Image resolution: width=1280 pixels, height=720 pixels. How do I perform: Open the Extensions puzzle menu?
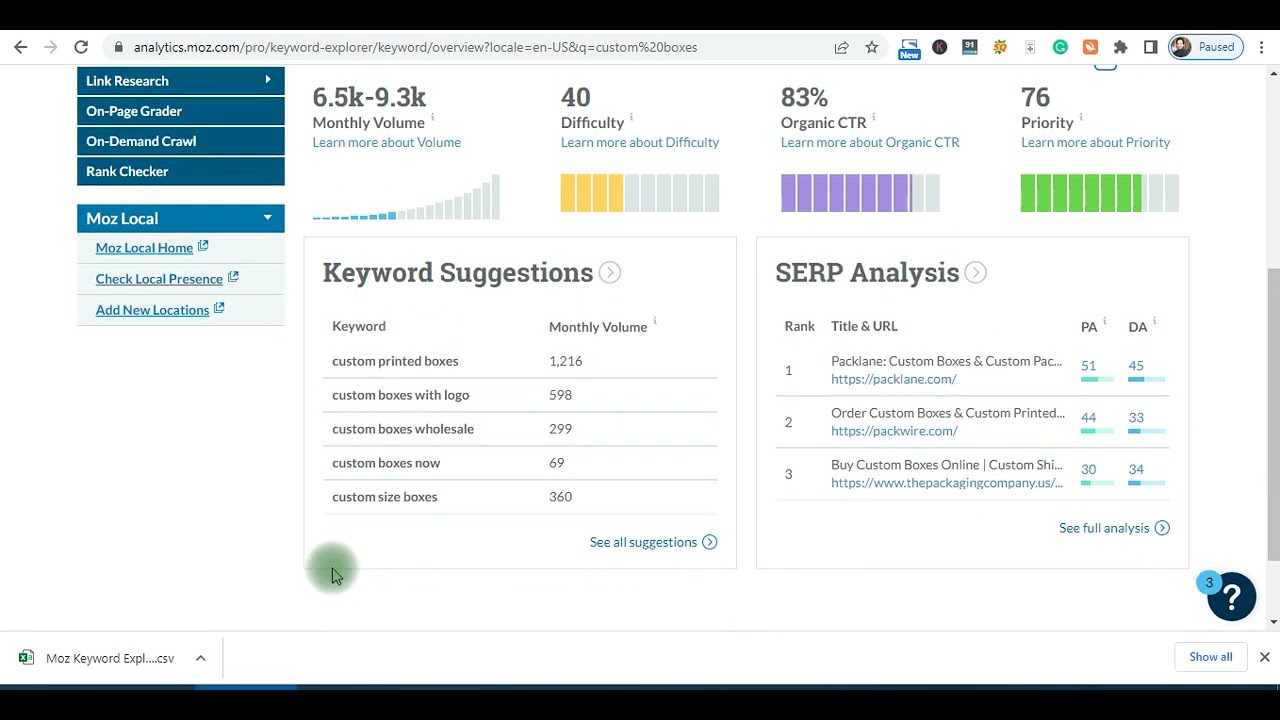[x=1121, y=47]
